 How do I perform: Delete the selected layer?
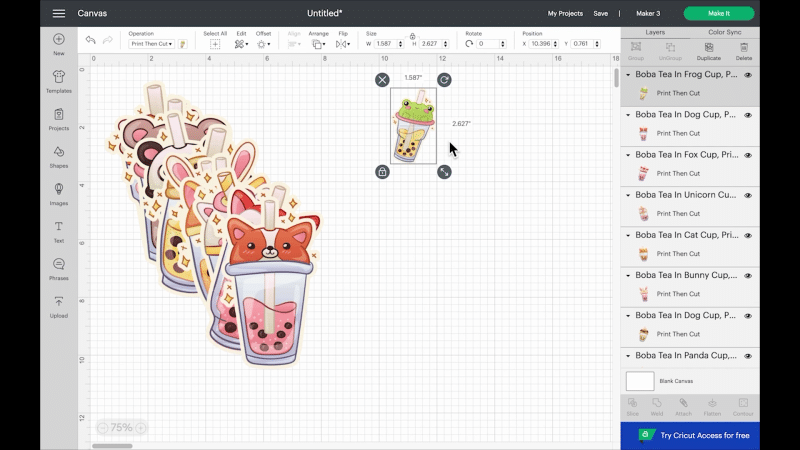(743, 52)
